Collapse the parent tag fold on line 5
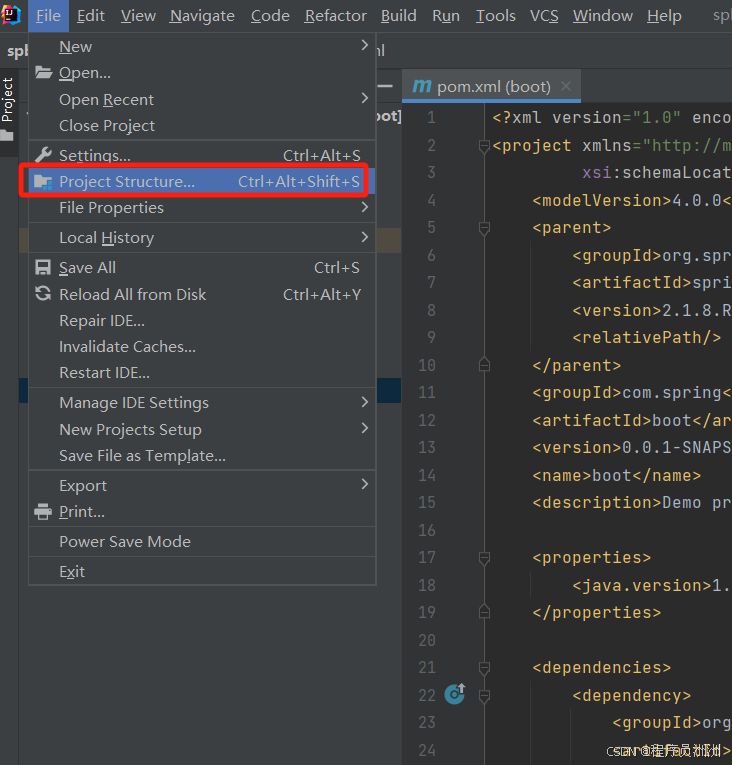The image size is (732, 765). [484, 228]
